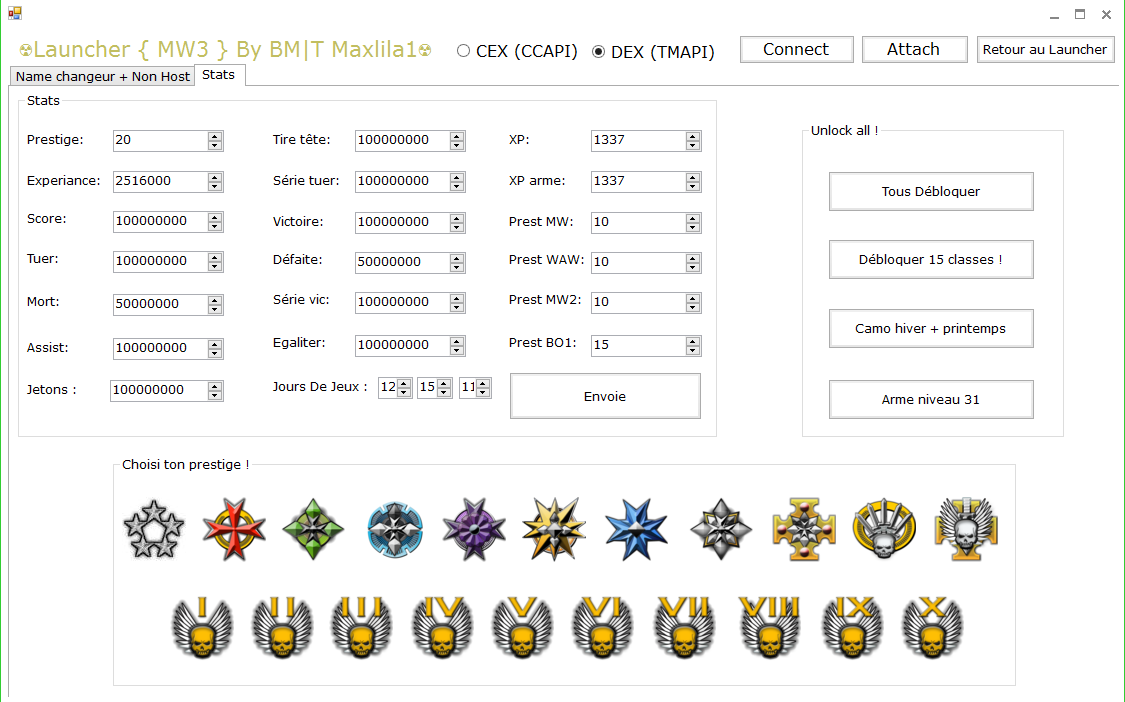Viewport: 1125px width, 702px height.
Task: Decrease Défaite with its down arrow
Action: (x=456, y=268)
